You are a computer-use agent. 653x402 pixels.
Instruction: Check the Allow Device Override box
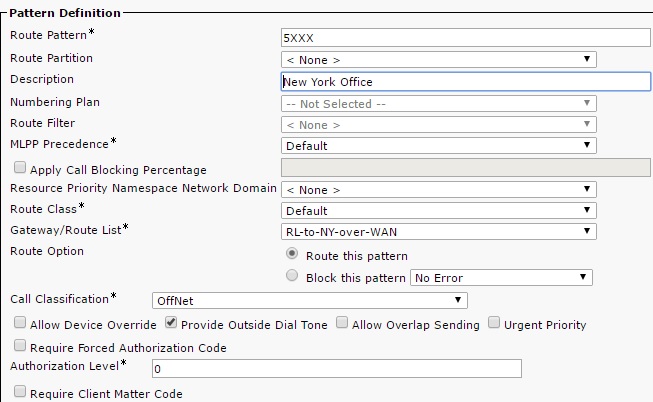tap(20, 322)
